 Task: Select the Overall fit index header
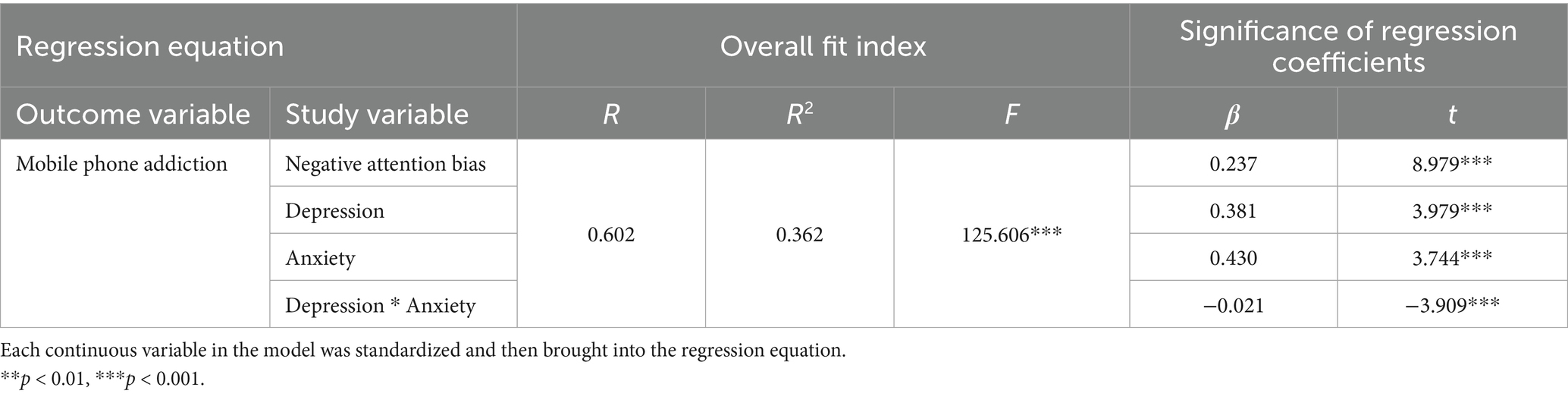823,46
